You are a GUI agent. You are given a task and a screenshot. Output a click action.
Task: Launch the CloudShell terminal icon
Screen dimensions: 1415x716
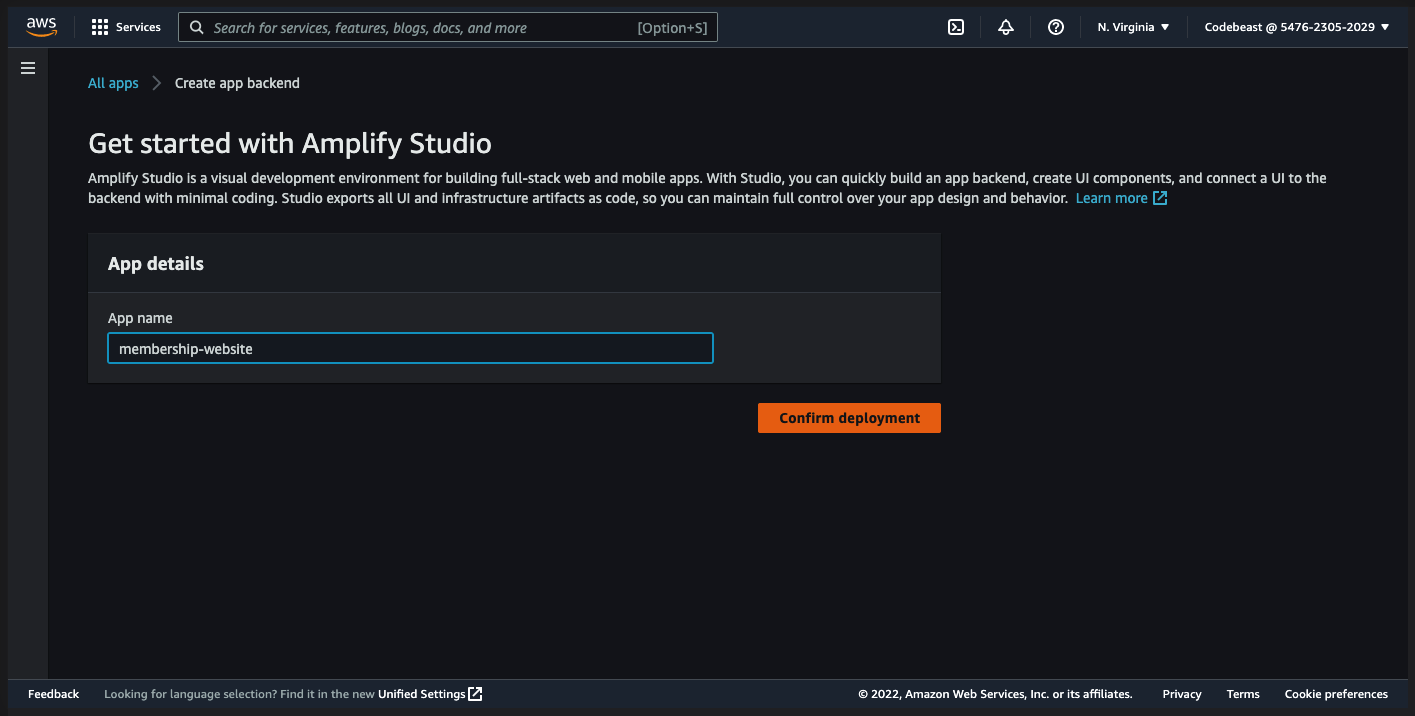pyautogui.click(x=956, y=27)
